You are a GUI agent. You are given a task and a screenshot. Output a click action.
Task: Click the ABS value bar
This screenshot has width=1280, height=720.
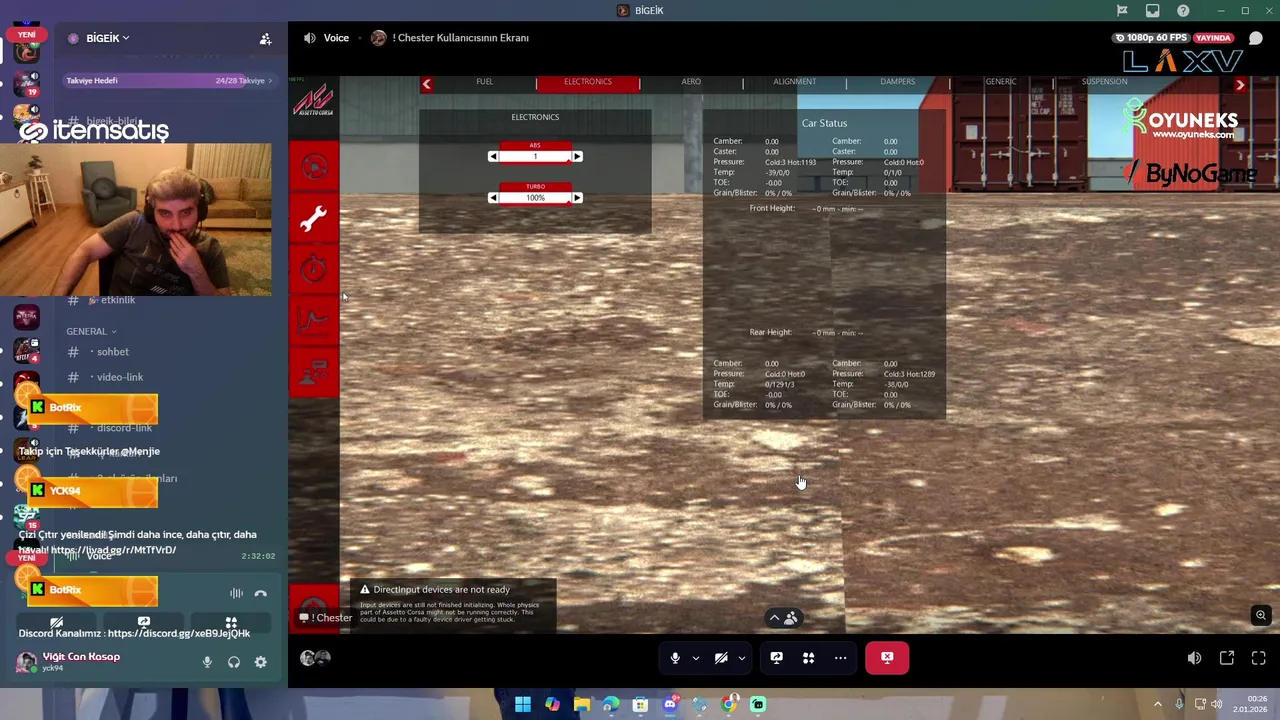click(535, 156)
